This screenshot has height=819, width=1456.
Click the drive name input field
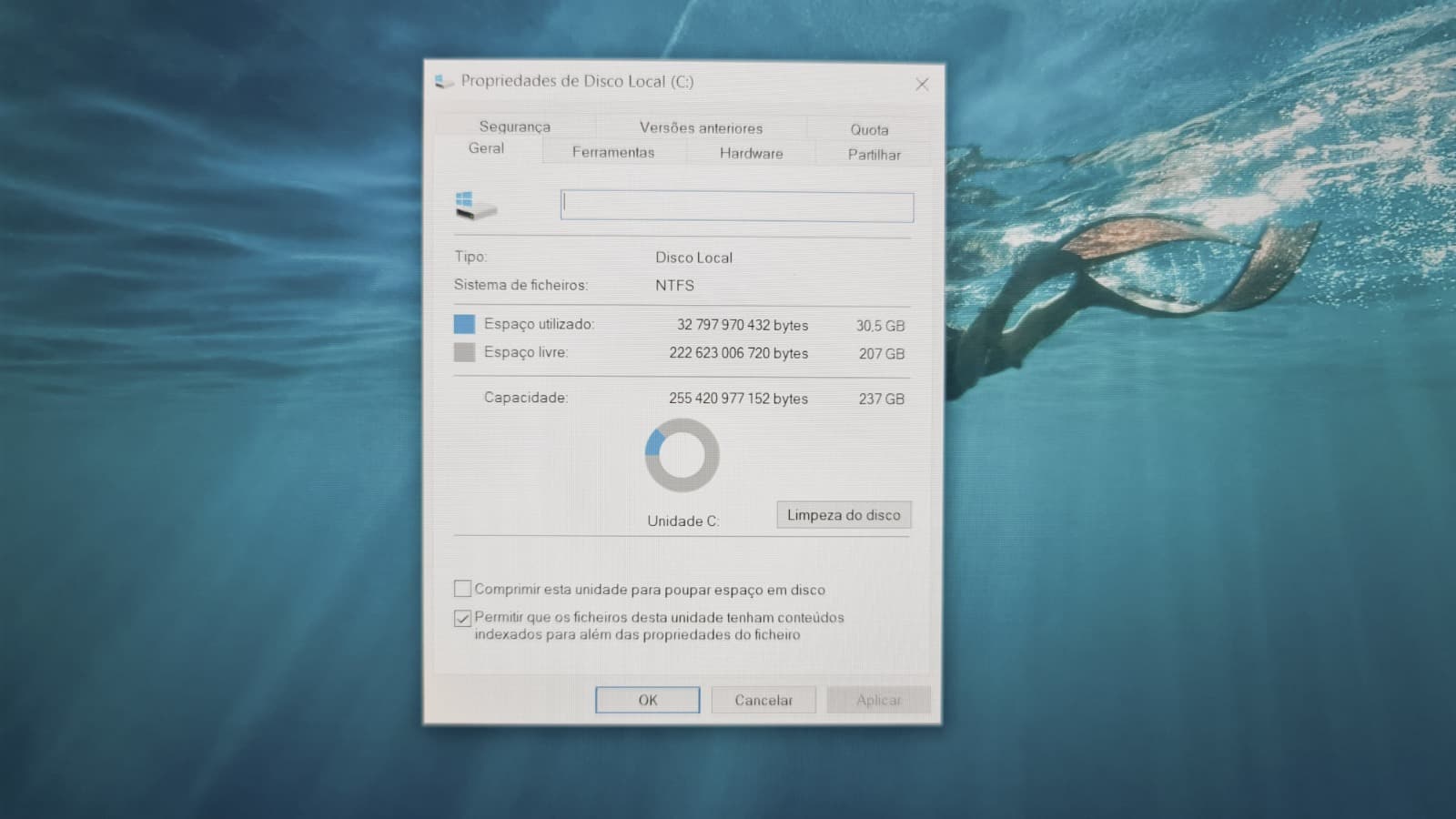click(737, 207)
